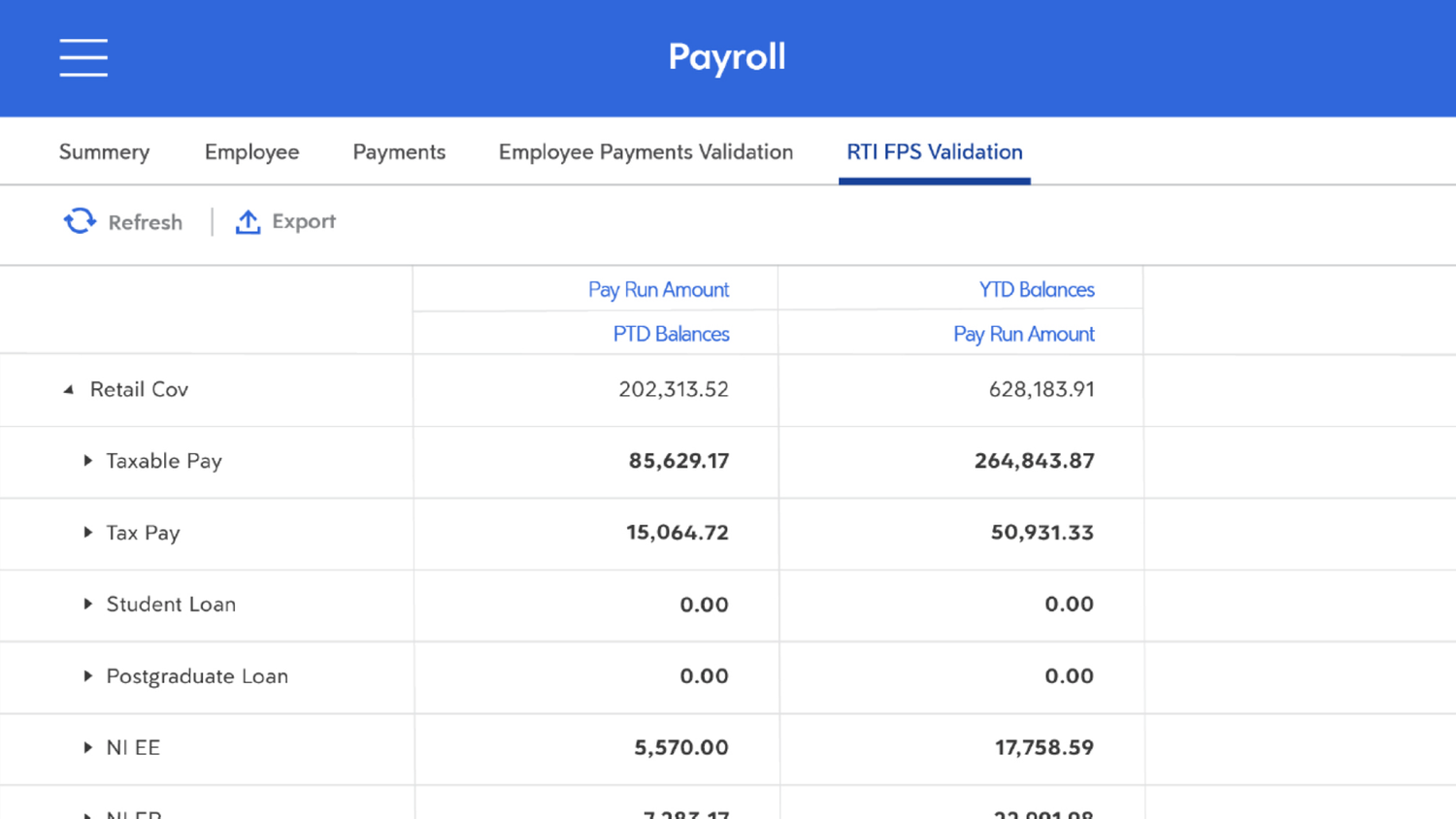
Task: Expand the Tax Pay row
Action: [x=86, y=533]
